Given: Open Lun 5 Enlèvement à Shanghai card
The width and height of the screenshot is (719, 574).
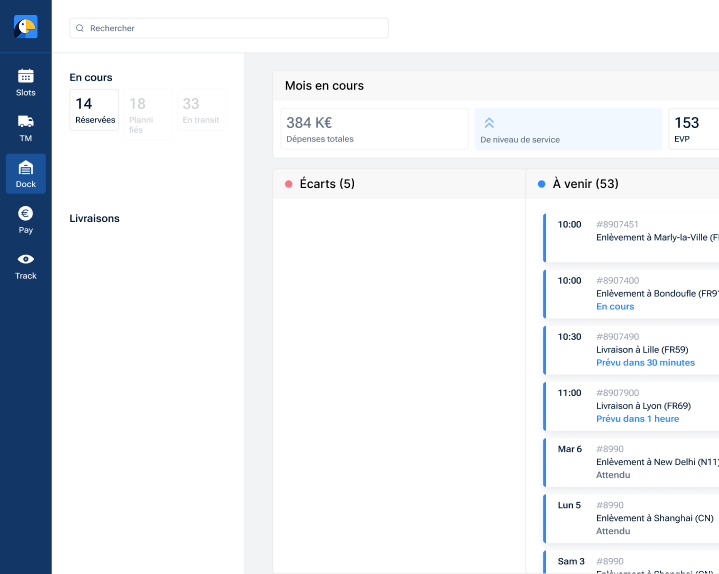Looking at the screenshot, I should 631,519.
